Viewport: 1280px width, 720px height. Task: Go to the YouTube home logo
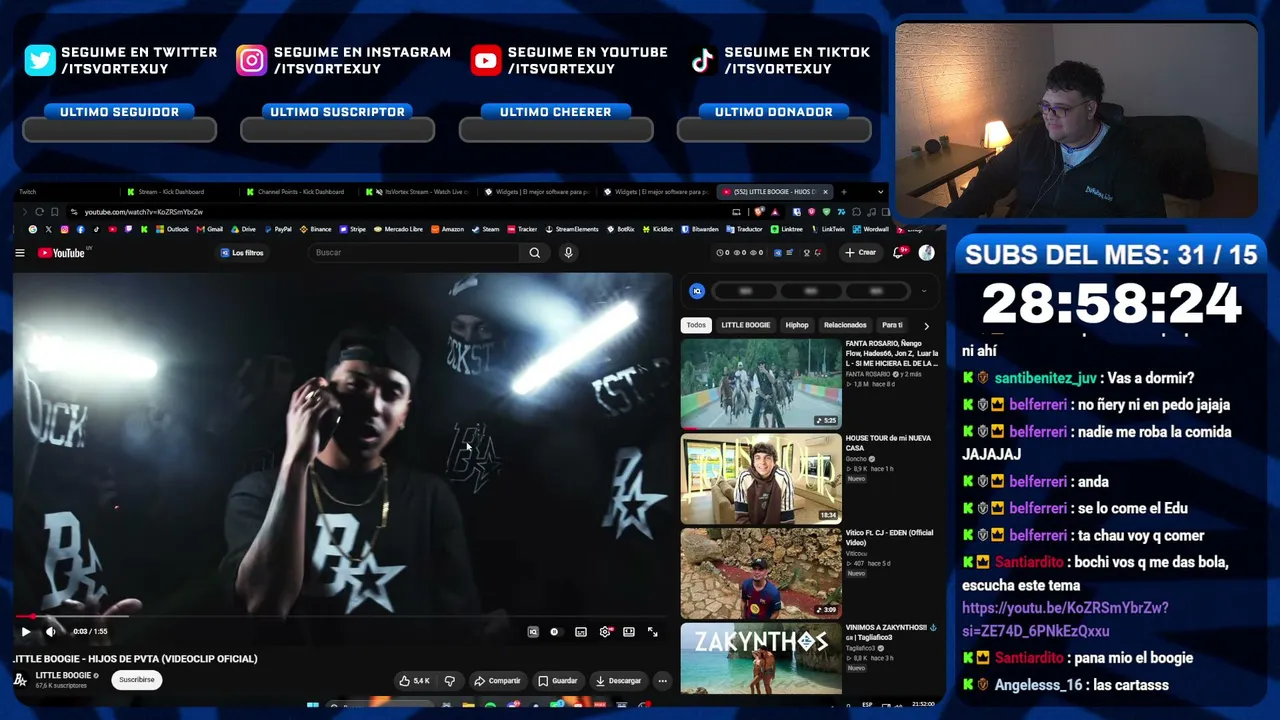[x=62, y=253]
